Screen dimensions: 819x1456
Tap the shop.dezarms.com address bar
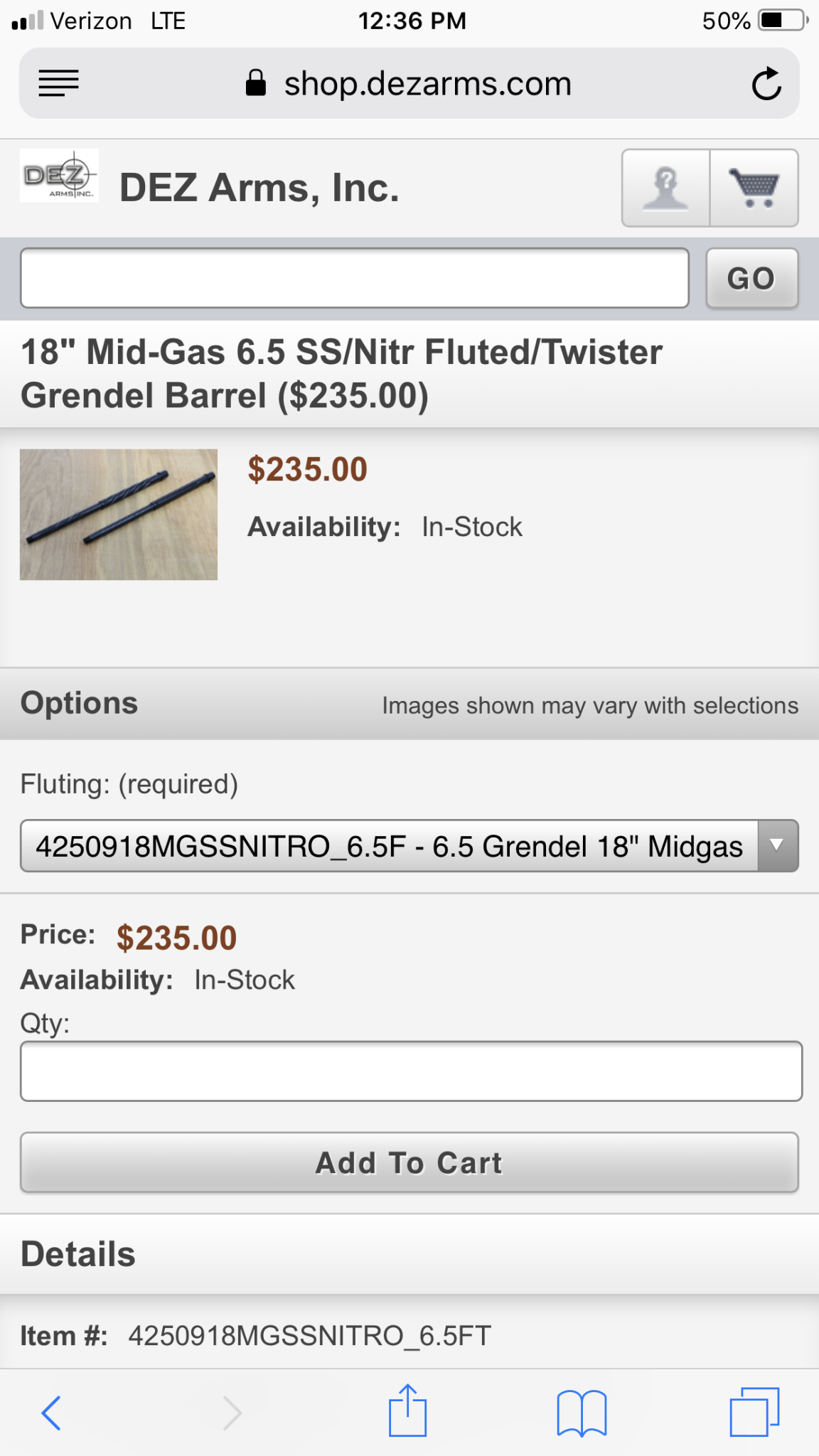[428, 84]
